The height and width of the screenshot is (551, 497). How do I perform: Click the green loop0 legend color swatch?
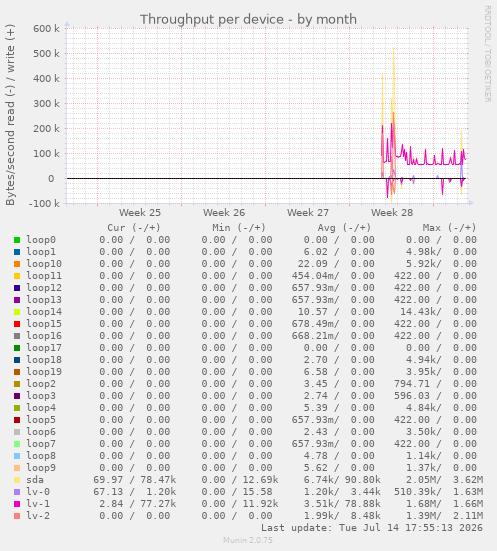[17, 240]
